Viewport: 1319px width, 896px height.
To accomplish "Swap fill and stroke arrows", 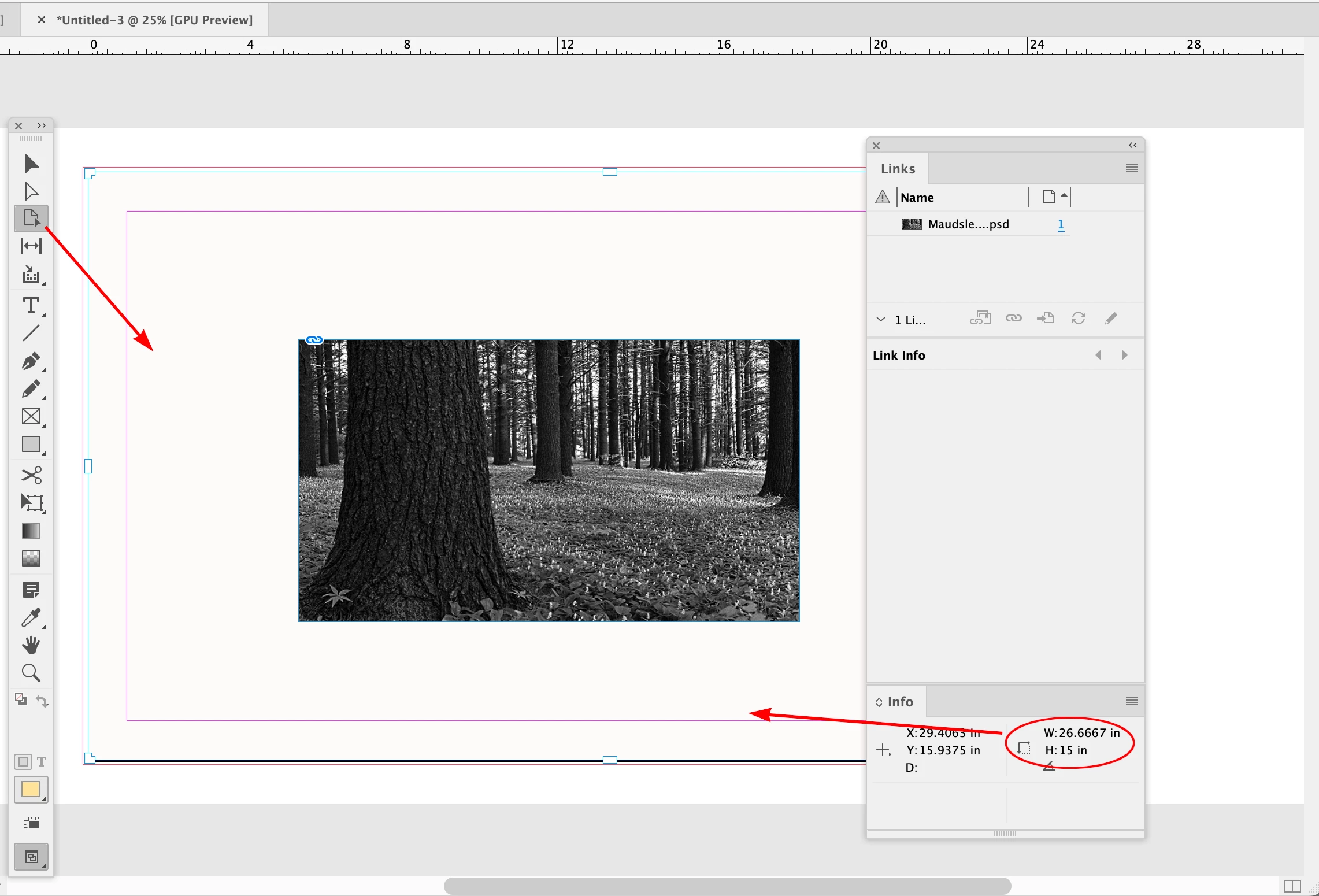I will [42, 701].
